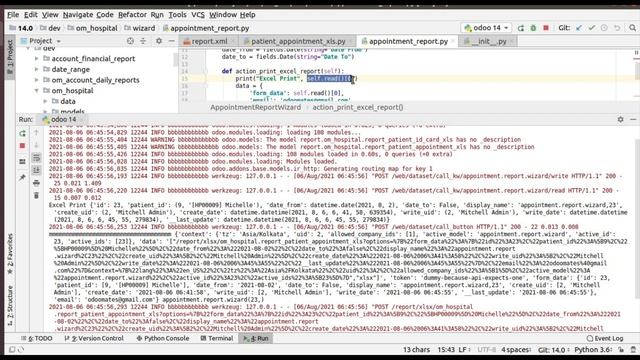Toggle the read-only lock icon in status bar
The height and width of the screenshot is (360, 640).
[x=621, y=349]
